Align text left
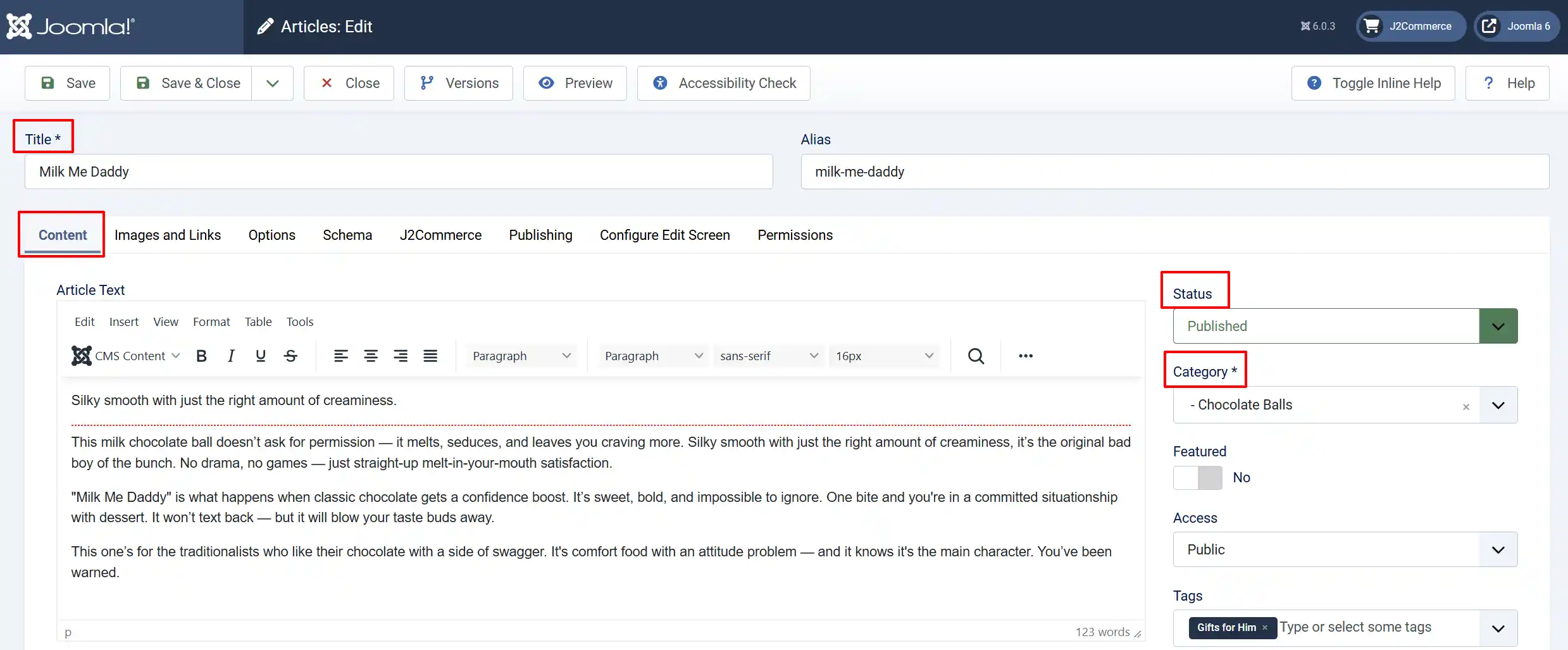The width and height of the screenshot is (1568, 650). click(341, 356)
